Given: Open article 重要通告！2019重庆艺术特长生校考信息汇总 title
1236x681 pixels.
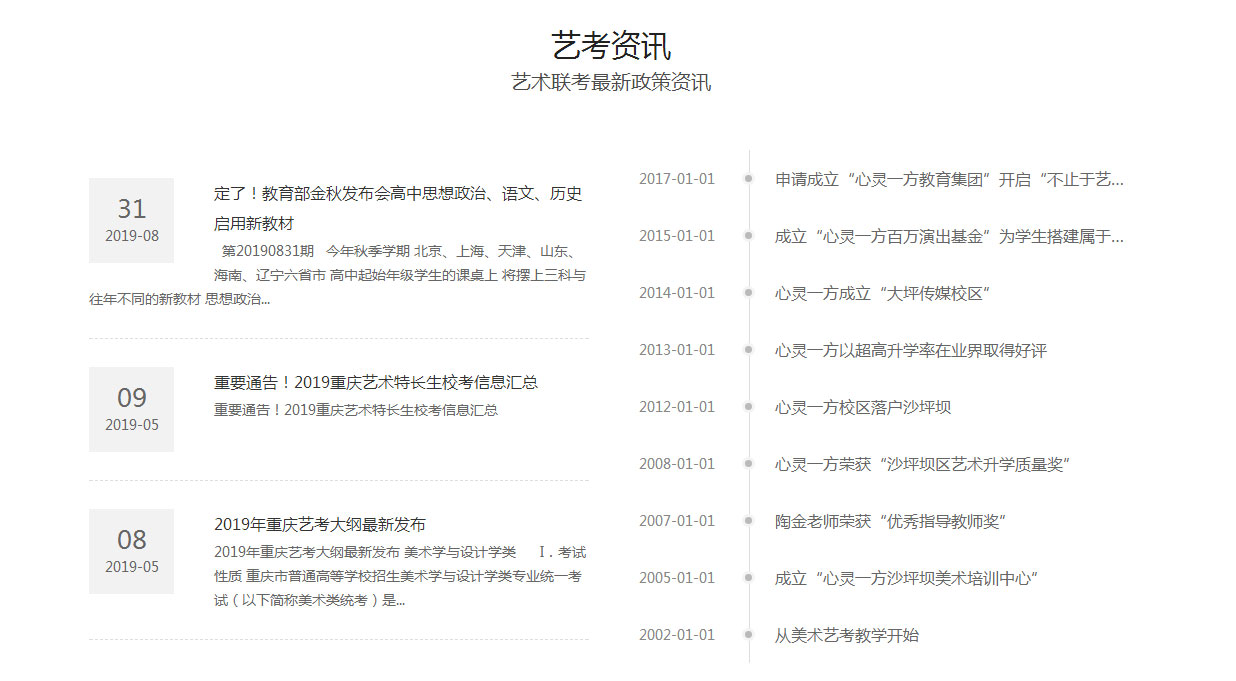Looking at the screenshot, I should (376, 383).
